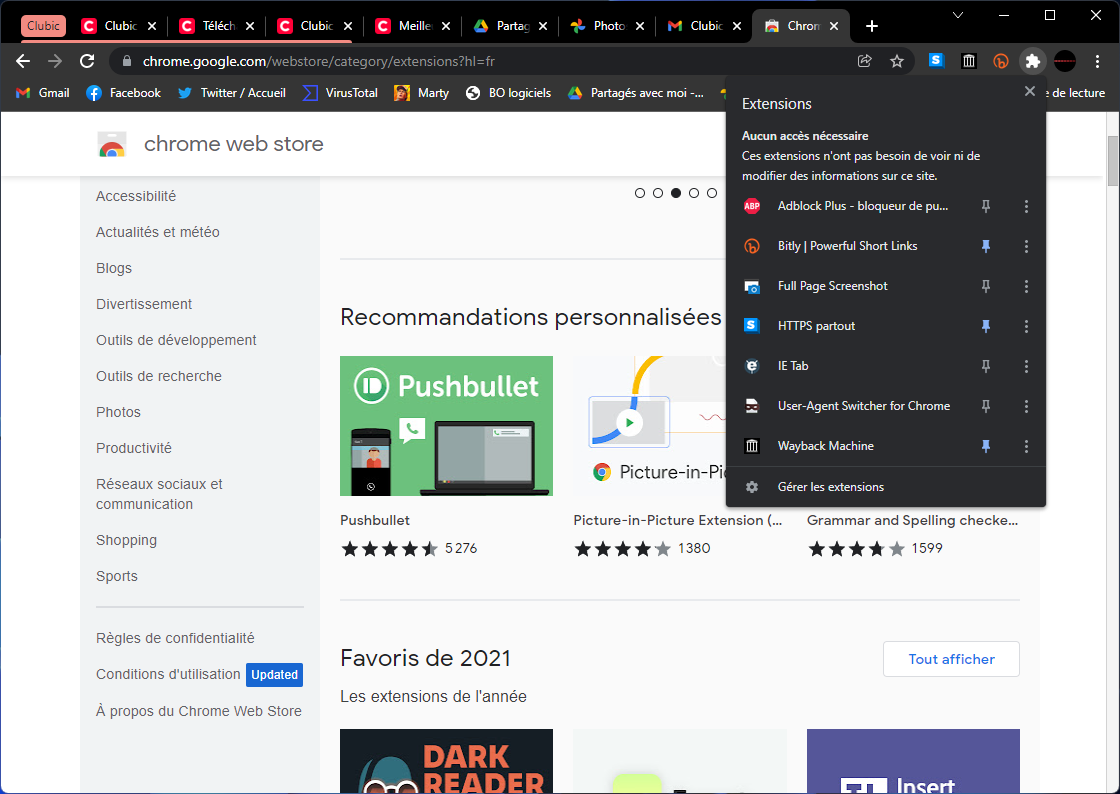The image size is (1120, 794).
Task: Open the Gmail bookmark
Action: coord(43,93)
